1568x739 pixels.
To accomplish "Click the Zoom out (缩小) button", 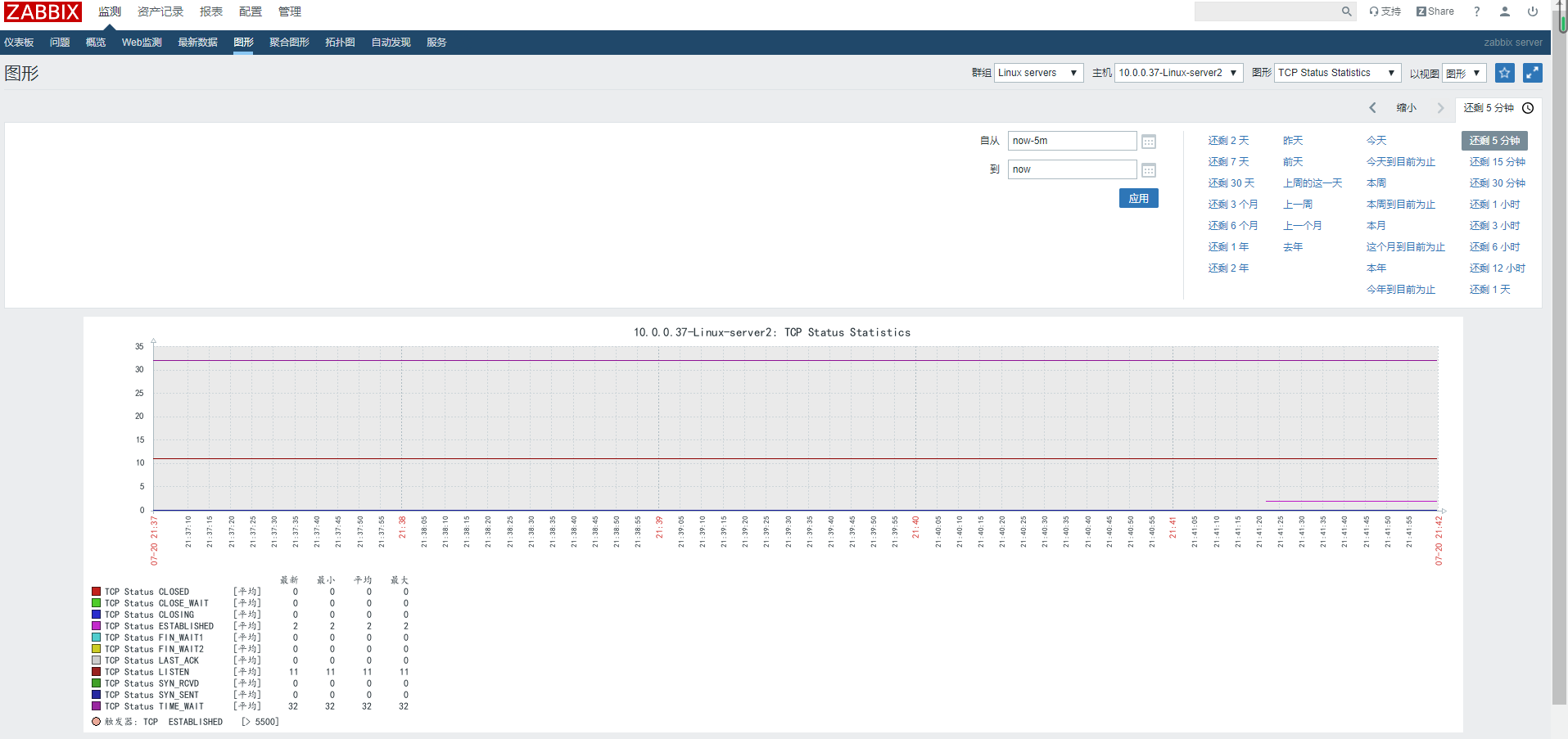I will pos(1406,108).
